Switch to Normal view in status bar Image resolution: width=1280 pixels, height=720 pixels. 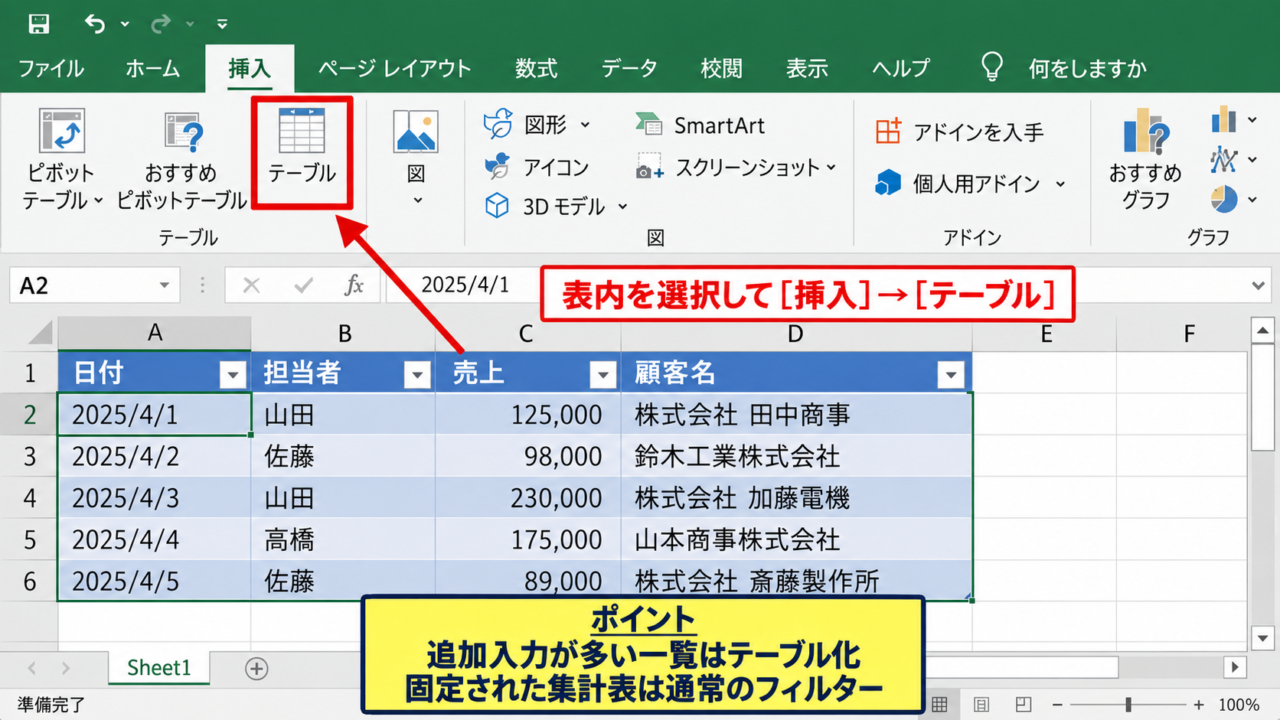click(x=939, y=704)
